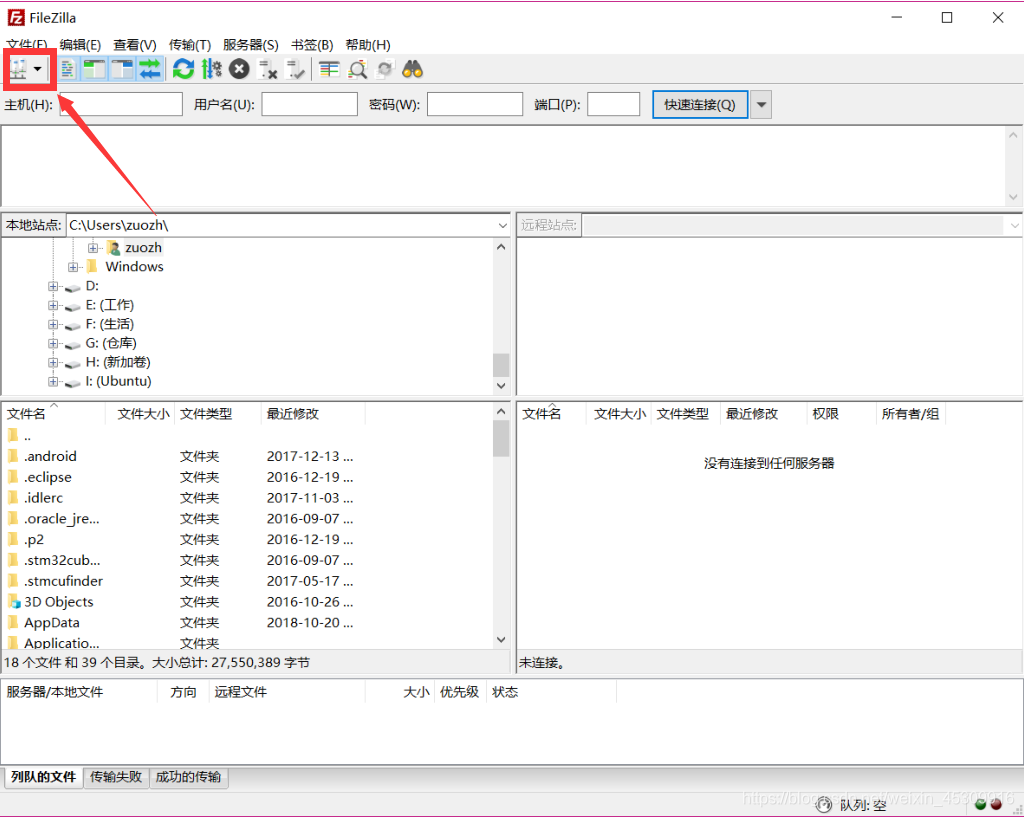Viewport: 1024px width, 817px height.
Task: Open 传输(T) menu
Action: (190, 44)
